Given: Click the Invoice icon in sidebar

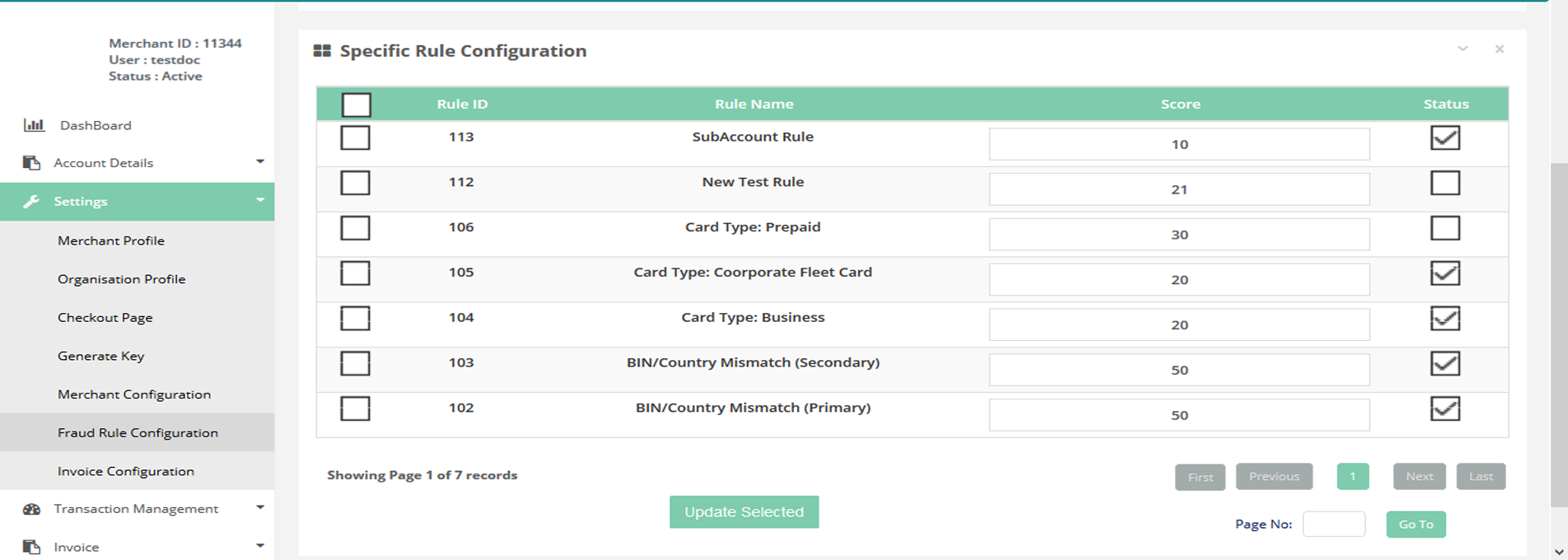Looking at the screenshot, I should (31, 547).
